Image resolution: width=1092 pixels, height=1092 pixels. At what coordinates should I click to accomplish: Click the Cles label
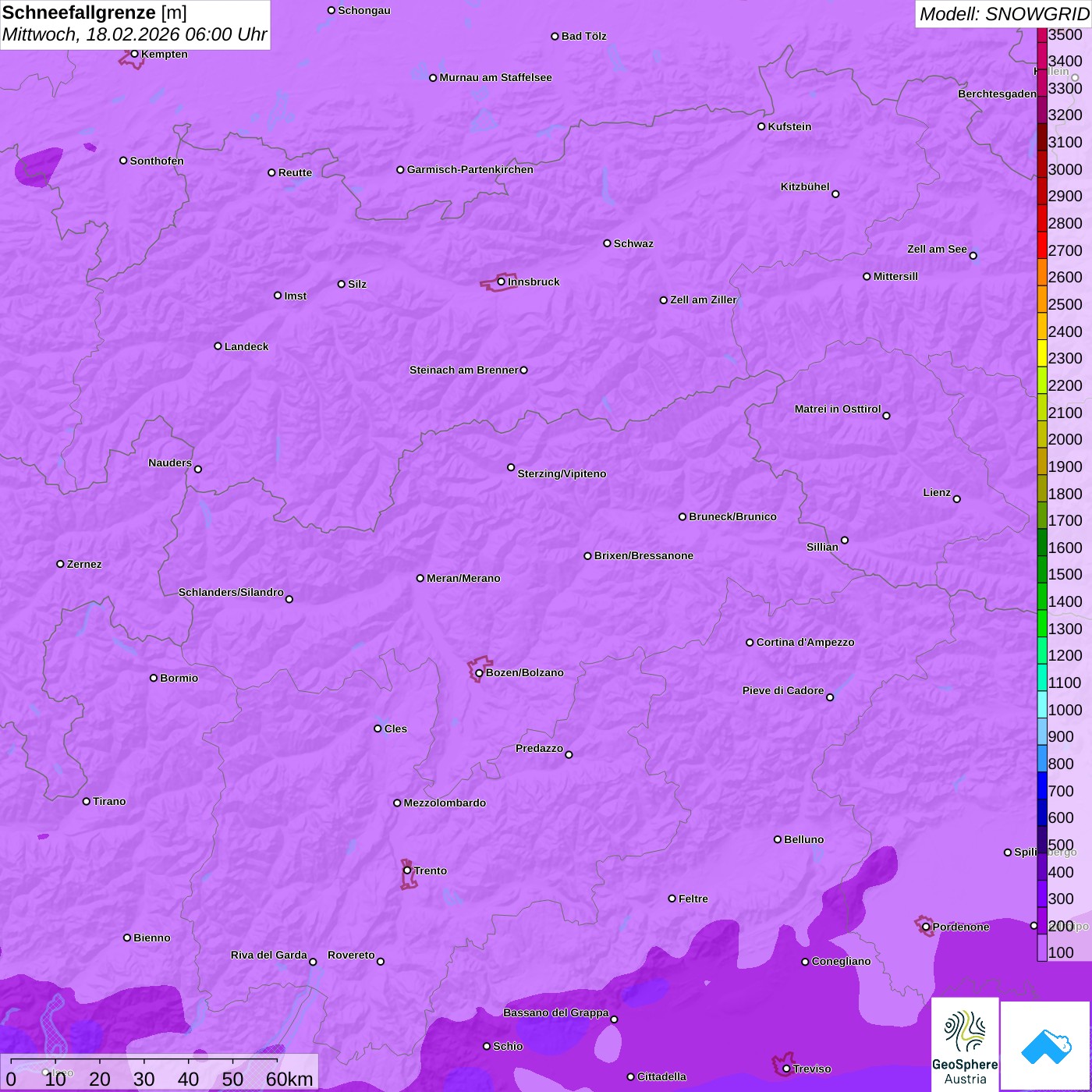[x=395, y=729]
